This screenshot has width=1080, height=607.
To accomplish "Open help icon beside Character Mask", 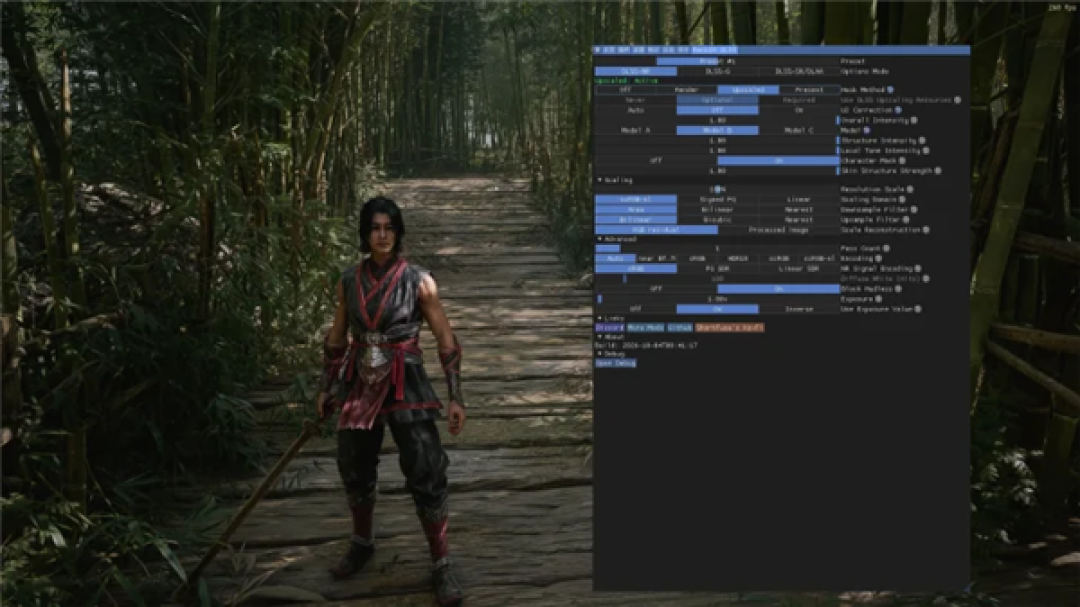I will (902, 161).
